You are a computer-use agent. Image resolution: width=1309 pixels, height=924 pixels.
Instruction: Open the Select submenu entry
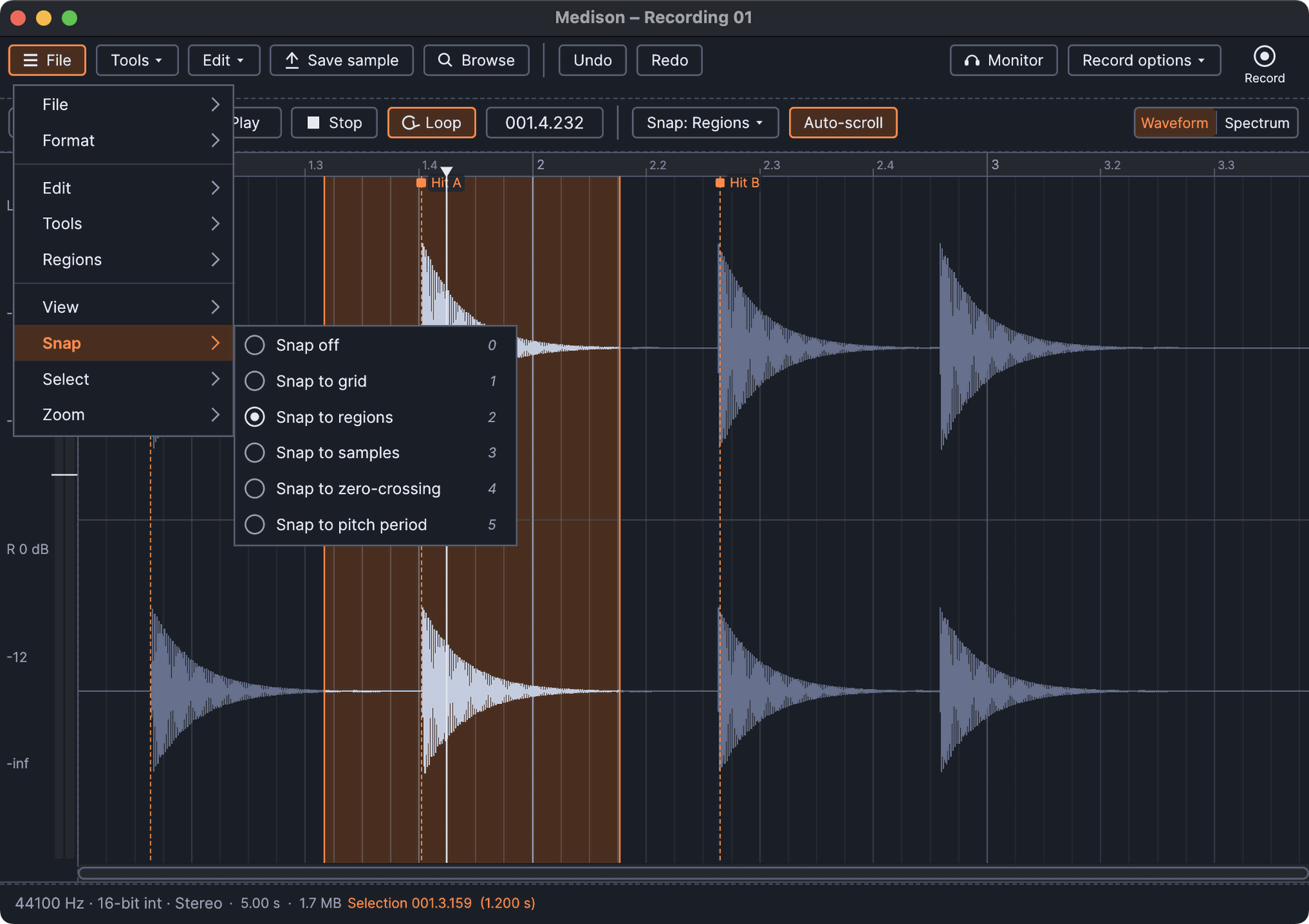click(123, 379)
